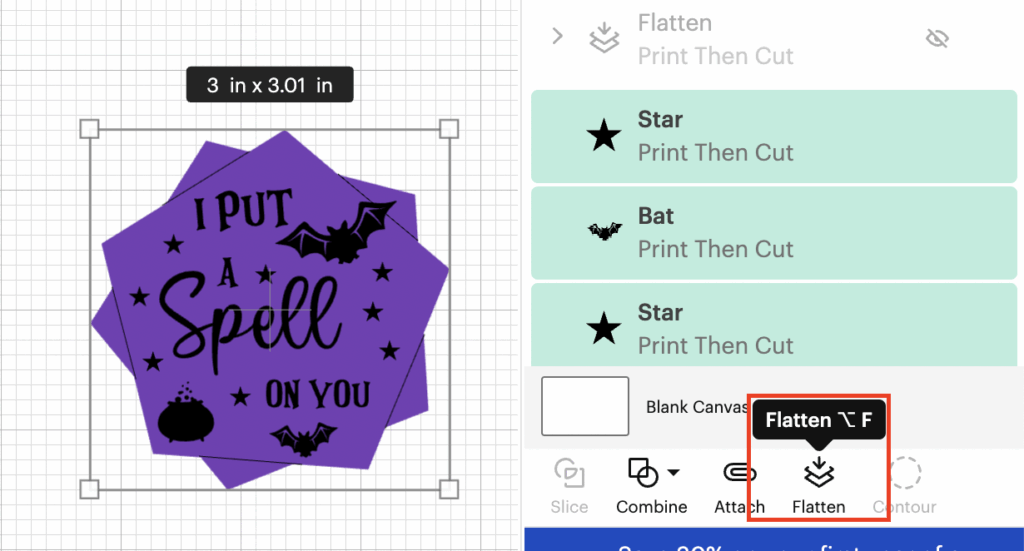Click the Flatten tool icon
Image resolution: width=1024 pixels, height=551 pixels.
point(818,472)
